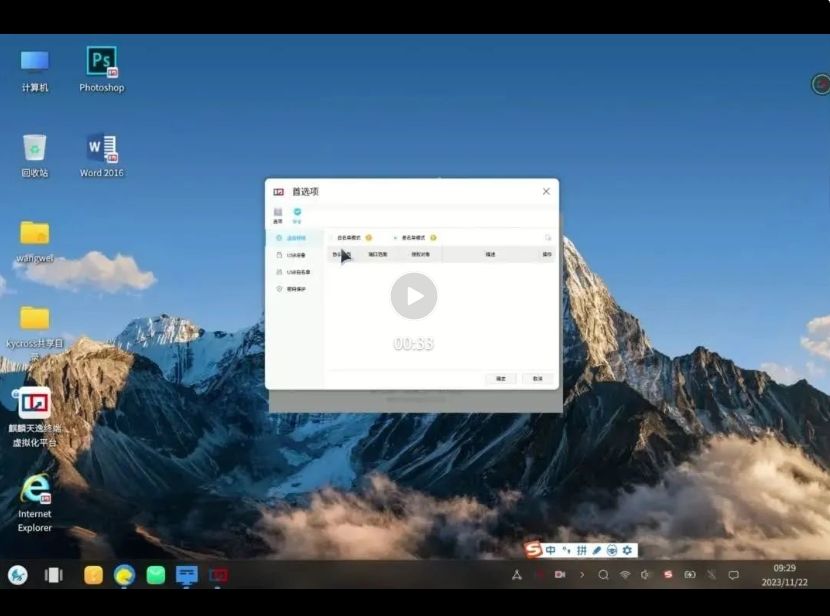The height and width of the screenshot is (616, 830).
Task: Click the 取消 cancel button in preferences dialog
Action: [x=537, y=379]
